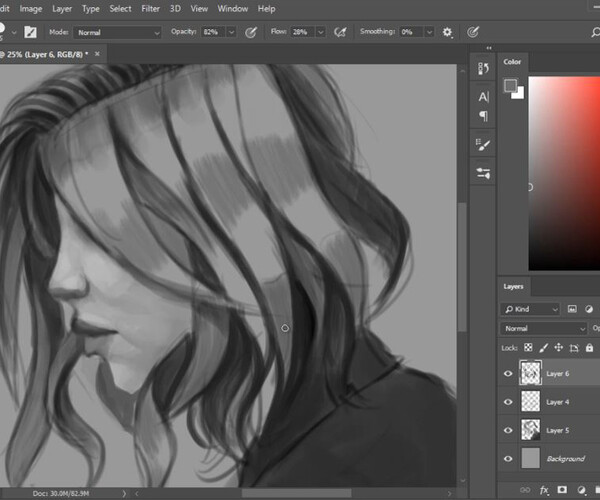Filter layers by pixel type icon

click(572, 309)
